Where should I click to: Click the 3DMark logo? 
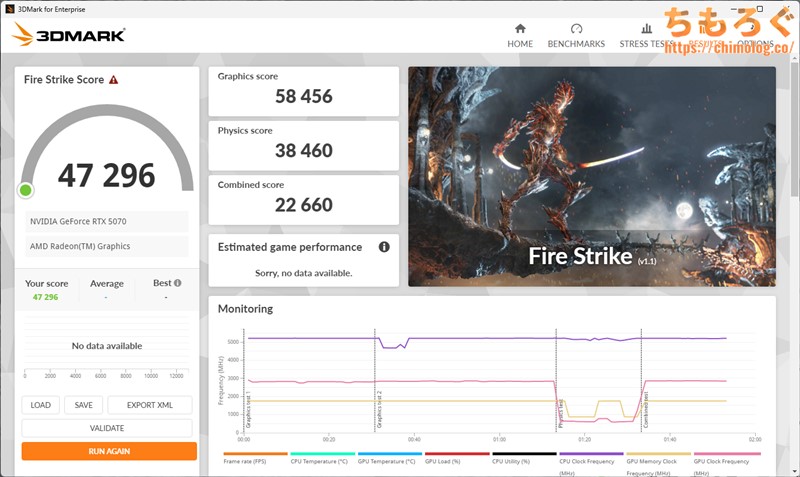(x=68, y=35)
